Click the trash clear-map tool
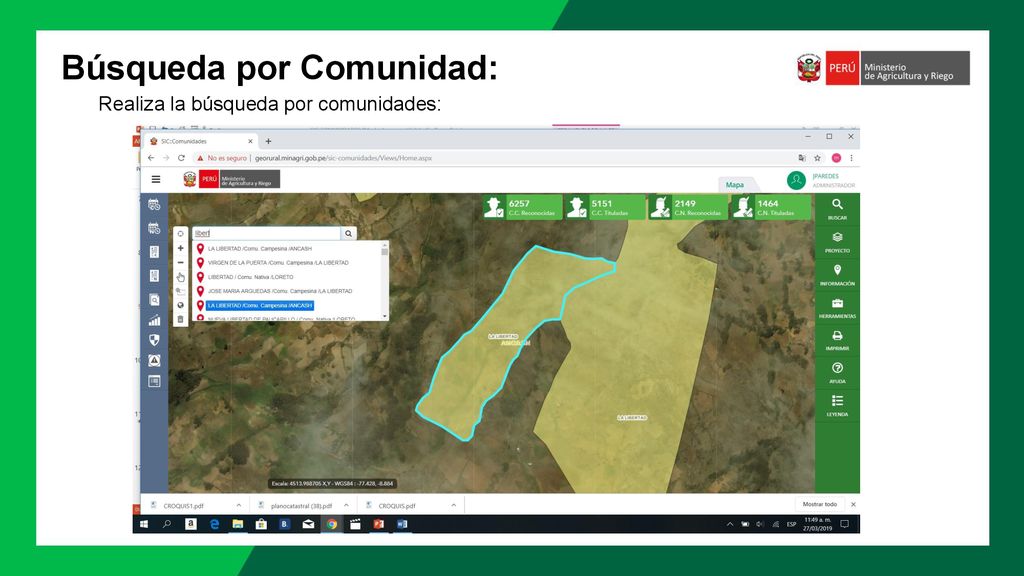Screen dimensions: 1024x576 tap(181, 319)
